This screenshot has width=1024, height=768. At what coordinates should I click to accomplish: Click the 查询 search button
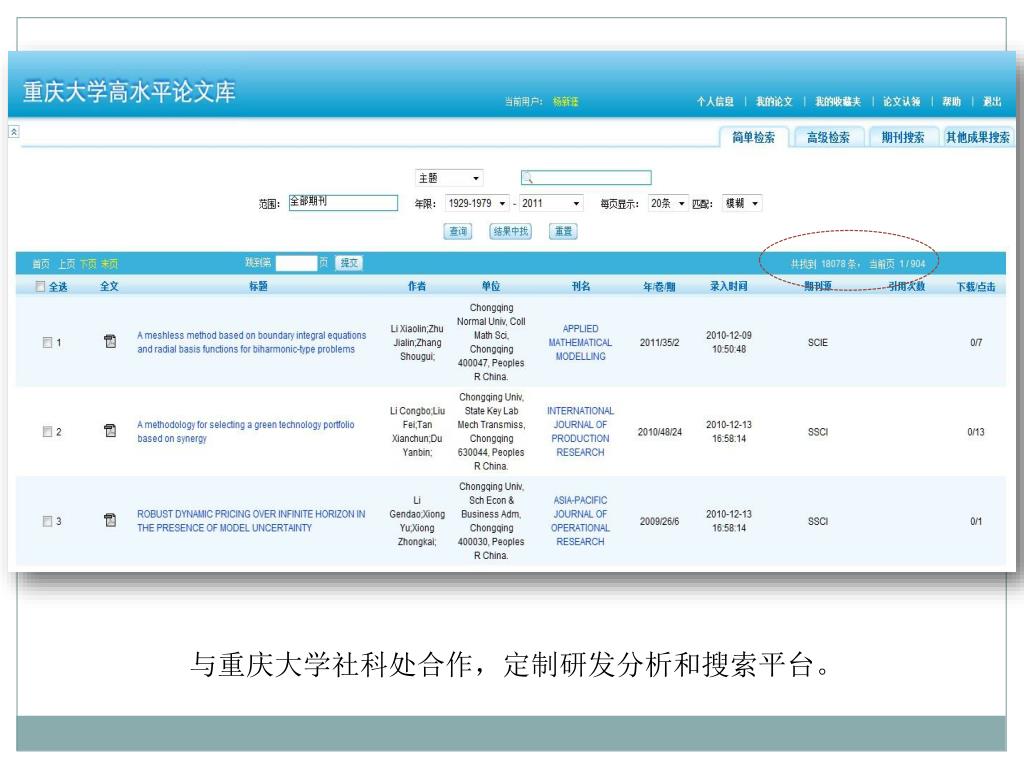[458, 231]
